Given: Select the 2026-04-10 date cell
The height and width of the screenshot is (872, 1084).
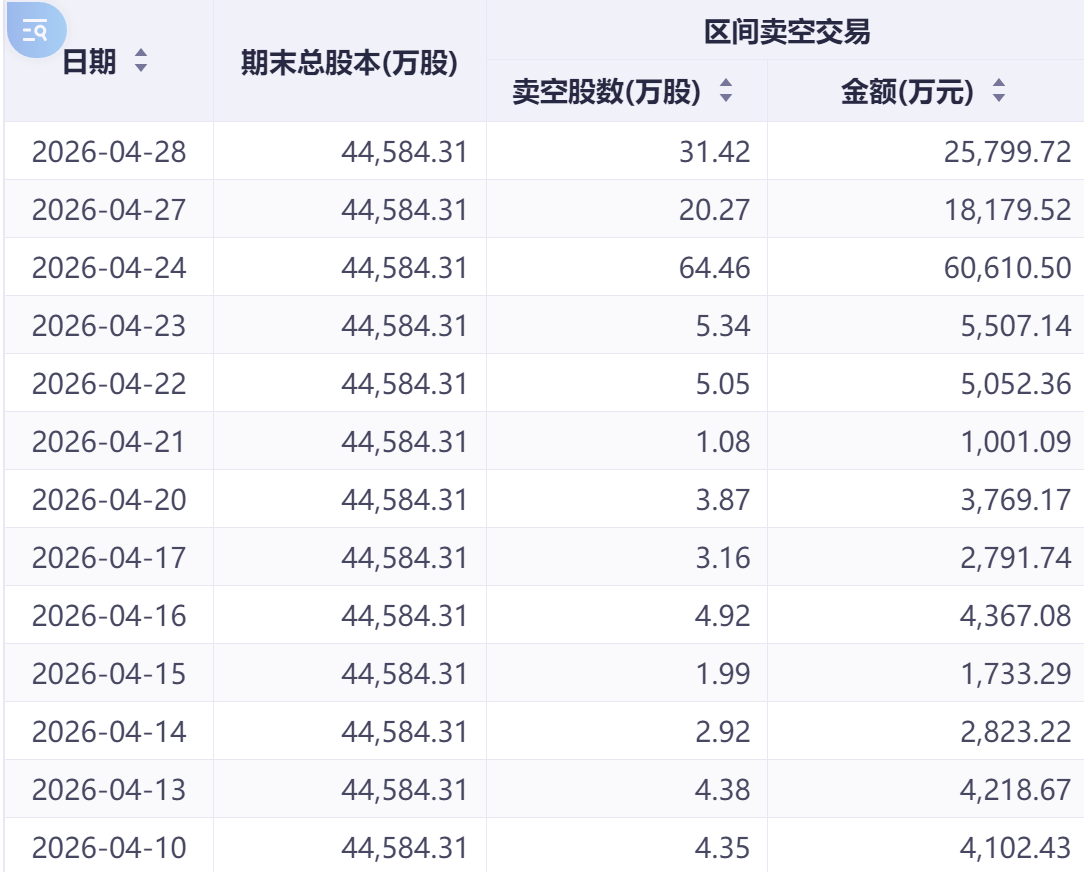Looking at the screenshot, I should (x=109, y=848).
